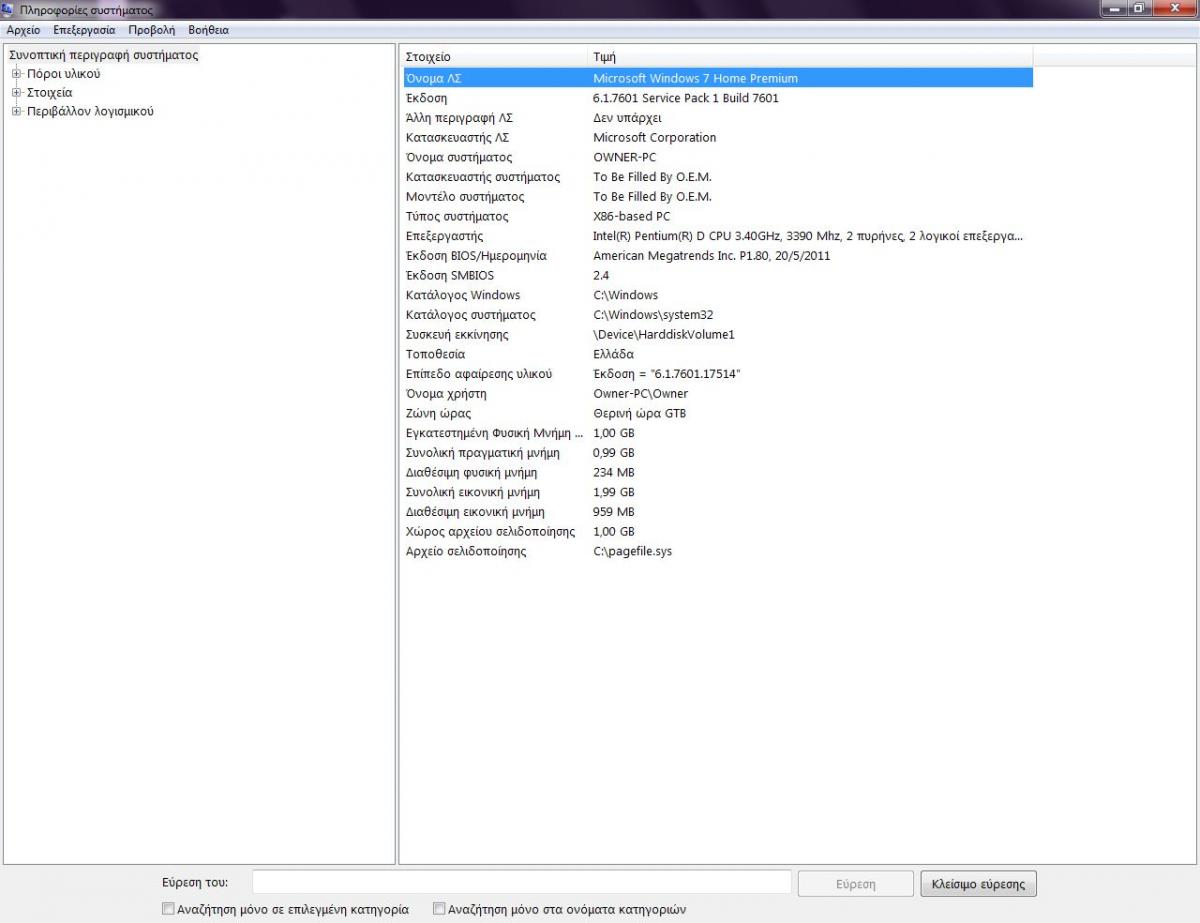Expand the Στοιχεία tree node
This screenshot has height=923, width=1200.
coord(16,93)
